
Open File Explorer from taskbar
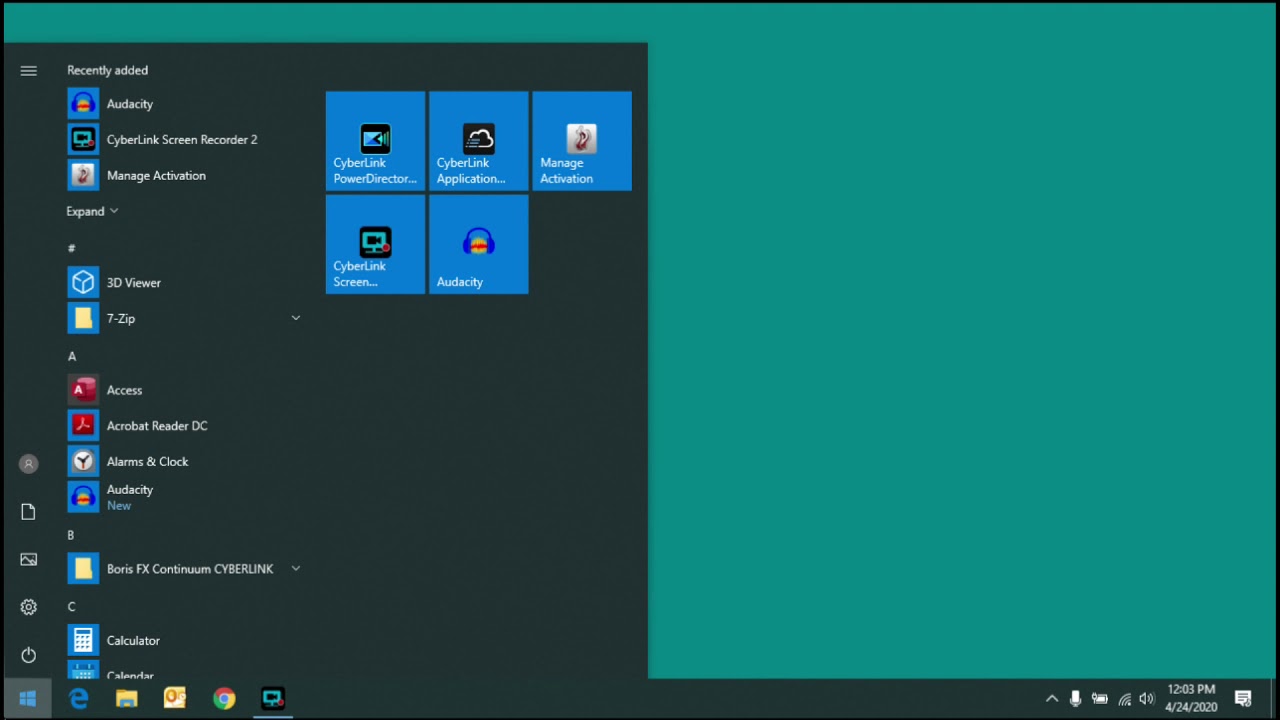pos(127,699)
